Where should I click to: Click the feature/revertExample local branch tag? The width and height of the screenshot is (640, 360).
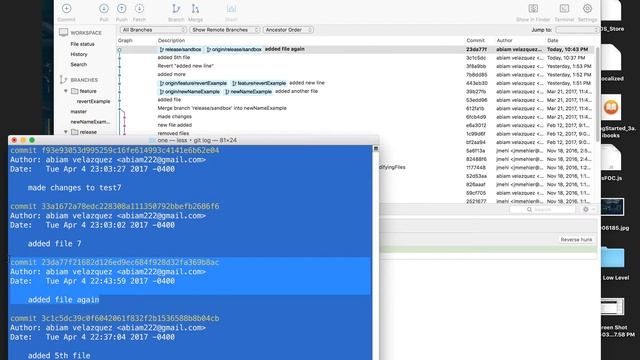coord(259,83)
